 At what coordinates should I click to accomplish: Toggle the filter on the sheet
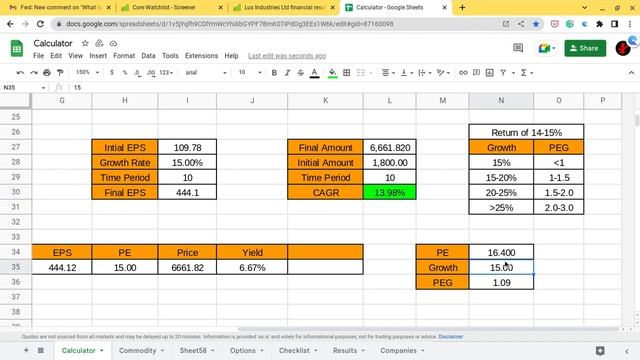point(503,73)
